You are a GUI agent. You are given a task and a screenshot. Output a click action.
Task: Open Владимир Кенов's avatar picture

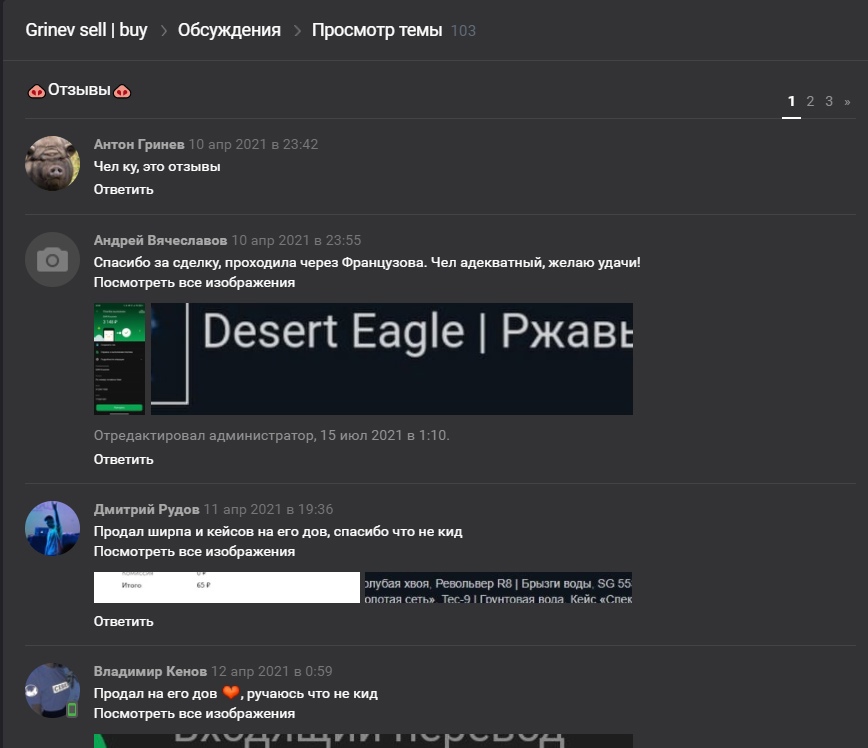(x=53, y=690)
